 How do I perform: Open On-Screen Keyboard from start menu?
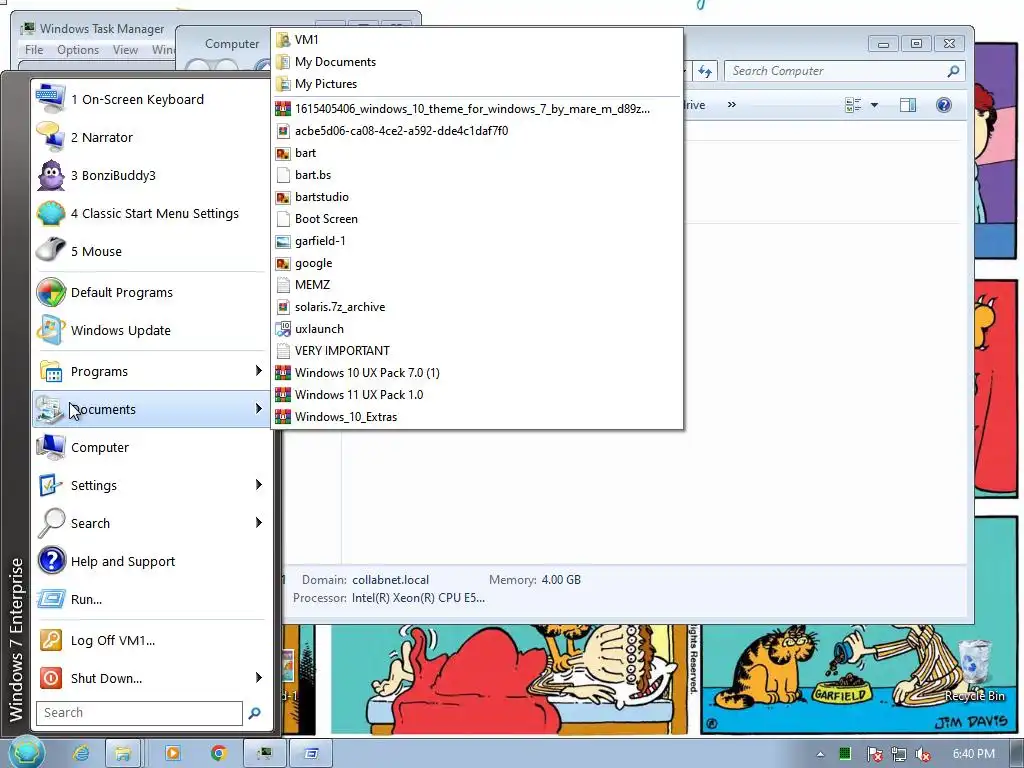152,99
